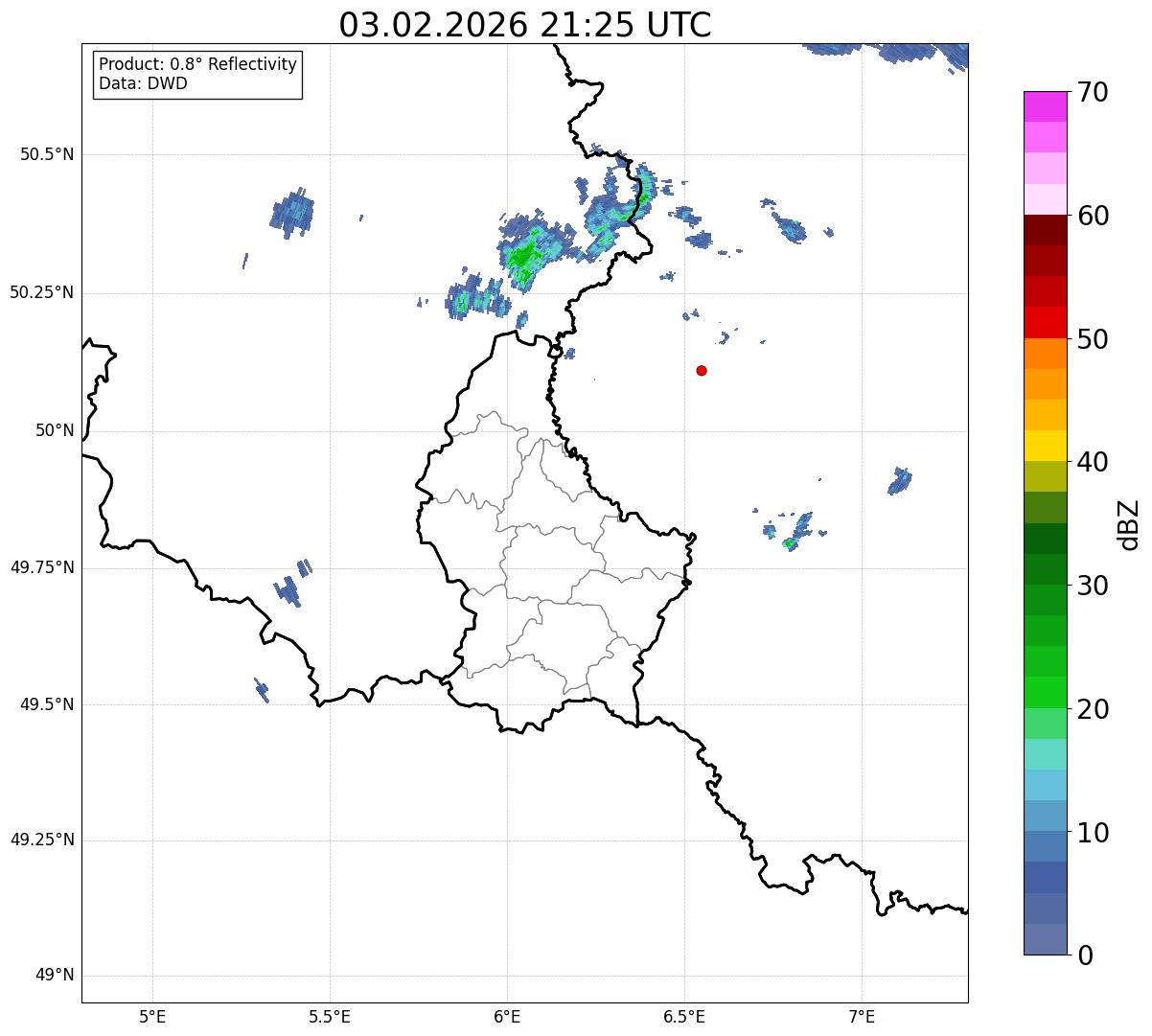The width and height of the screenshot is (1152, 1036).
Task: Click the 60 tick on the colorbar
Action: point(1093,216)
